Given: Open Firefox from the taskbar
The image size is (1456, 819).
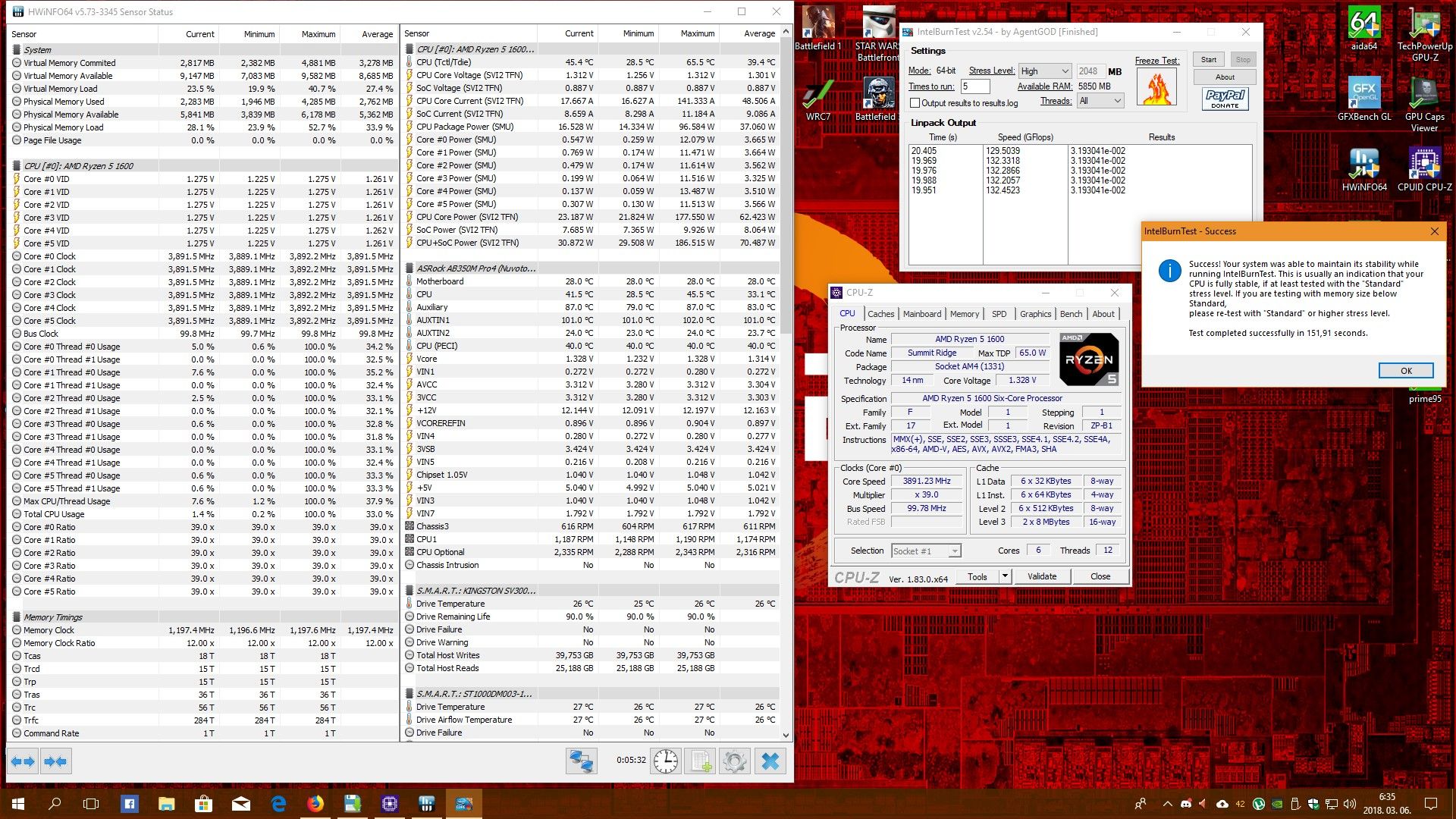Looking at the screenshot, I should click(315, 803).
